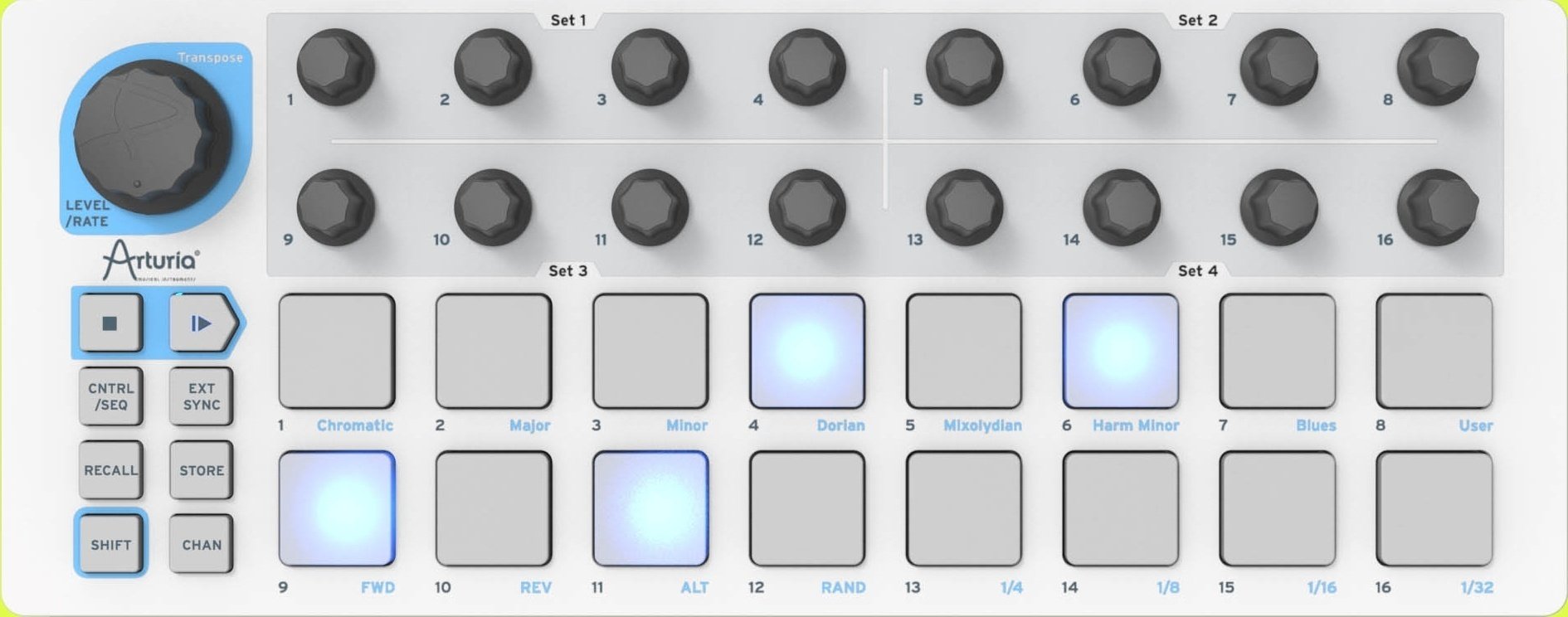The width and height of the screenshot is (1568, 617).
Task: Click the Harm Minor scale label
Action: [1135, 425]
